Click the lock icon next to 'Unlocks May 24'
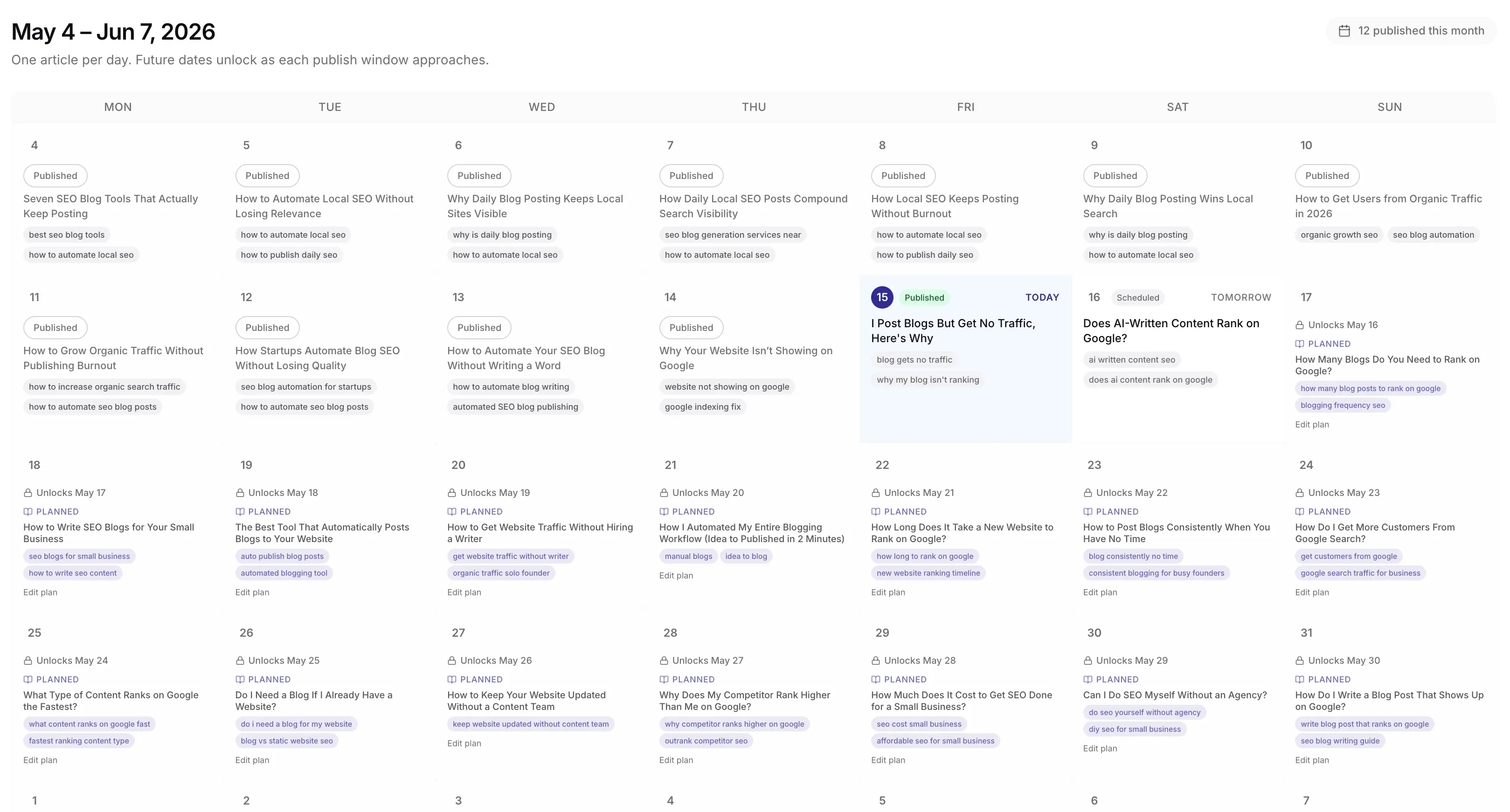This screenshot has height=812, width=1510. click(28, 660)
